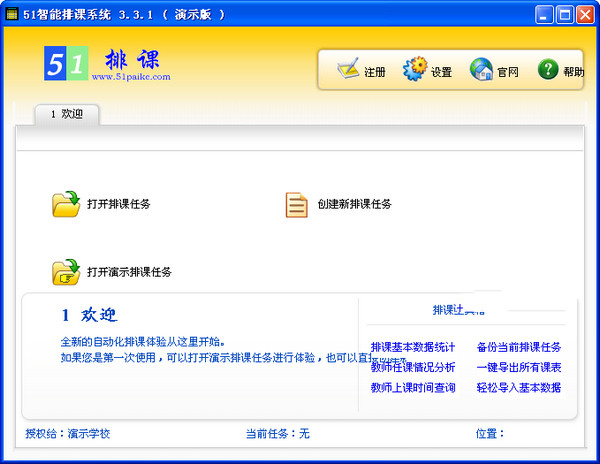This screenshot has width=600, height=464.
Task: Click 授权给：演示学校 status text
Action: click(68, 433)
